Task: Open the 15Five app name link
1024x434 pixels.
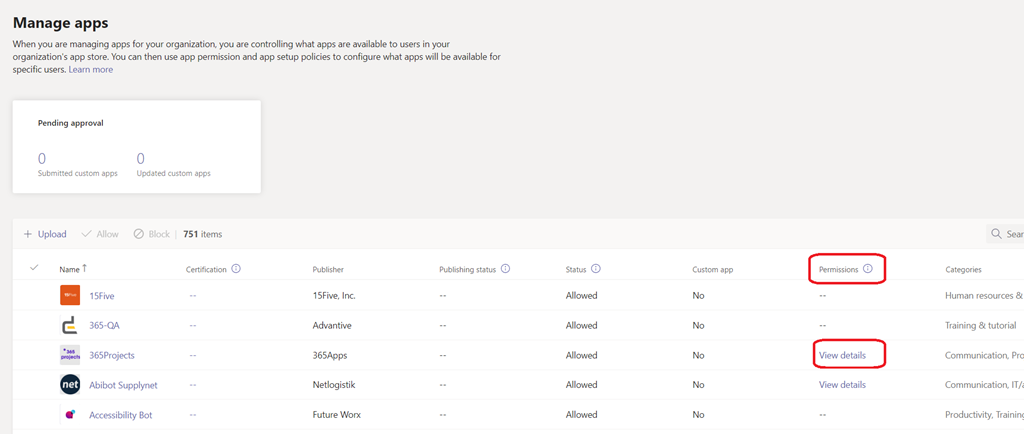Action: [101, 296]
